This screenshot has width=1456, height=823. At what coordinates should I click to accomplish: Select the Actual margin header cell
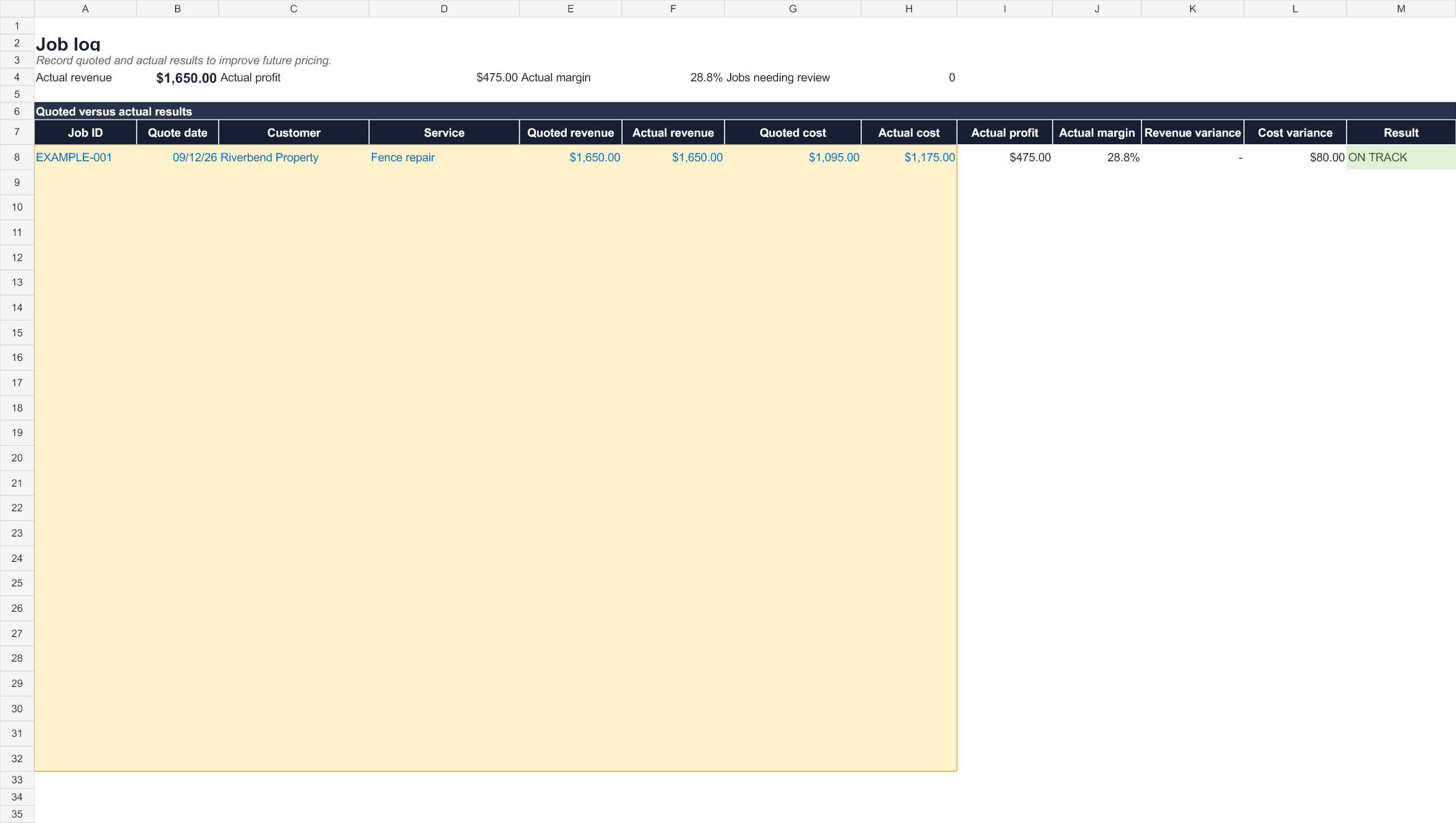[1097, 133]
